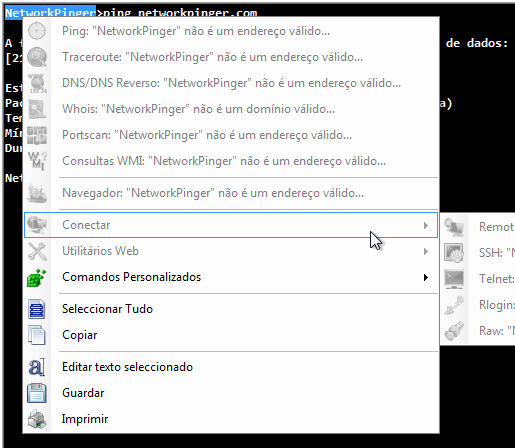Click the Navegador browser icon
This screenshot has width=515, height=448.
37,193
